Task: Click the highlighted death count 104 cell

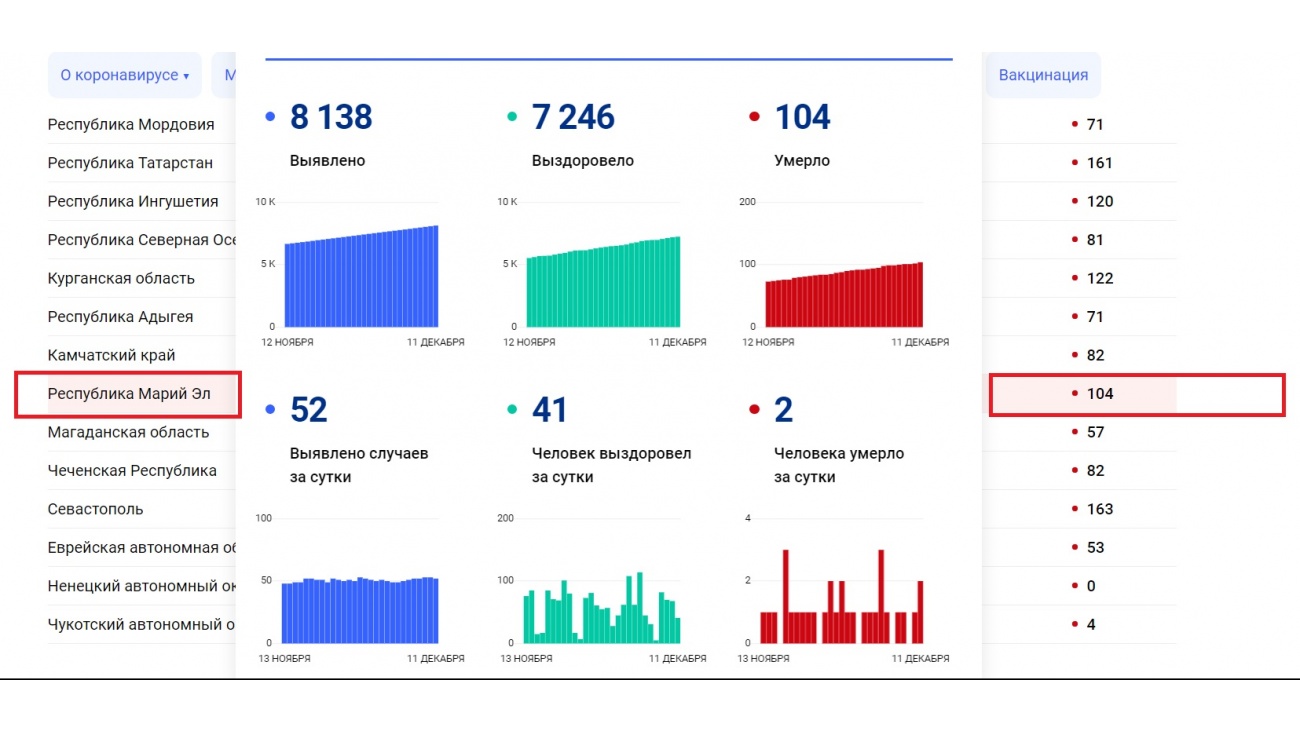Action: 1099,394
